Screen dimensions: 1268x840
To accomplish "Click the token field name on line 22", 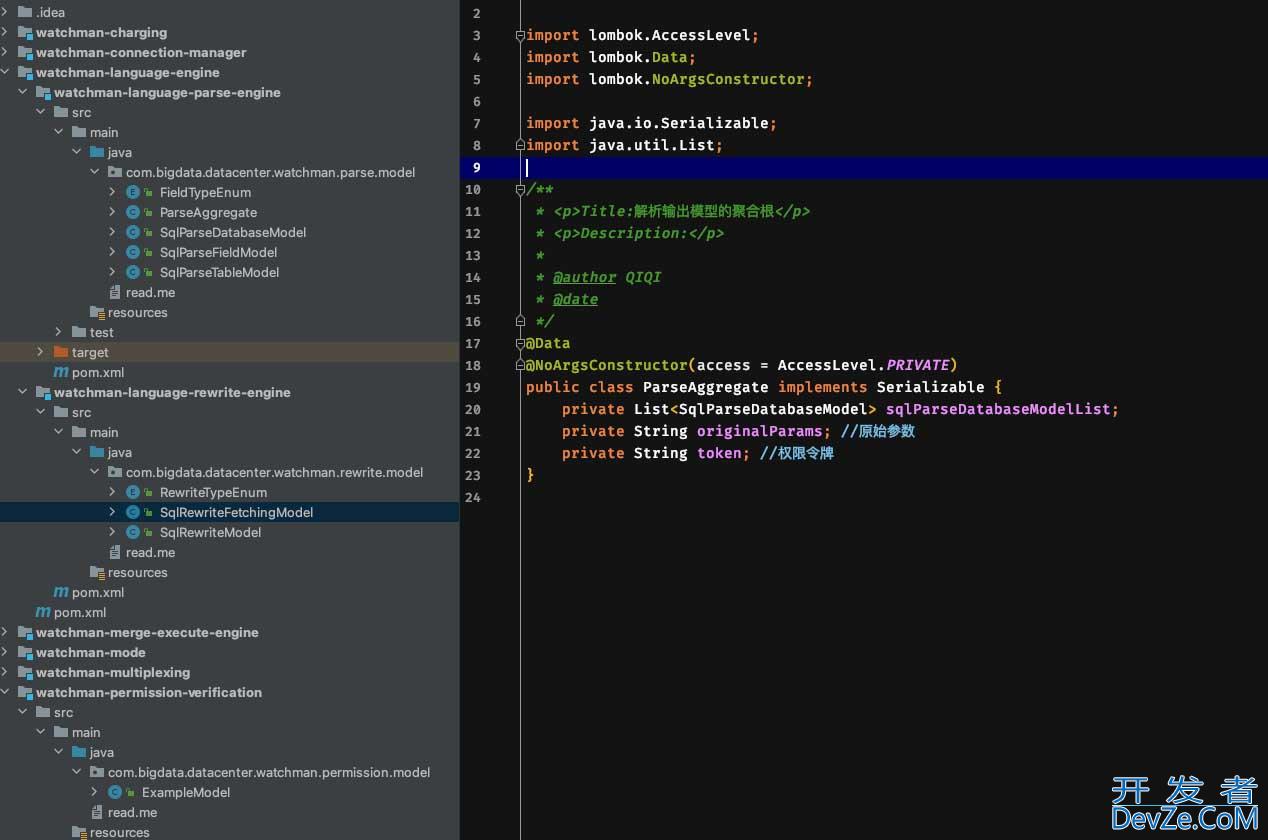I will (x=719, y=453).
